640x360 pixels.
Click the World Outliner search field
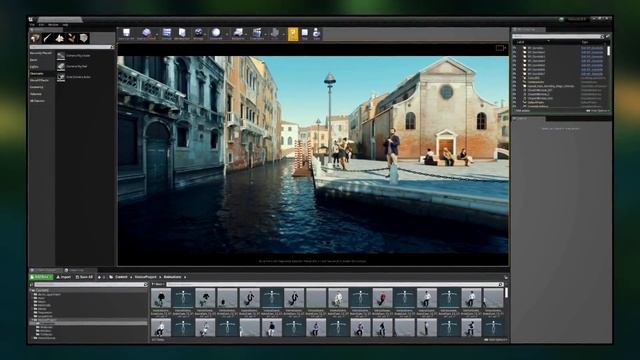(x=558, y=36)
